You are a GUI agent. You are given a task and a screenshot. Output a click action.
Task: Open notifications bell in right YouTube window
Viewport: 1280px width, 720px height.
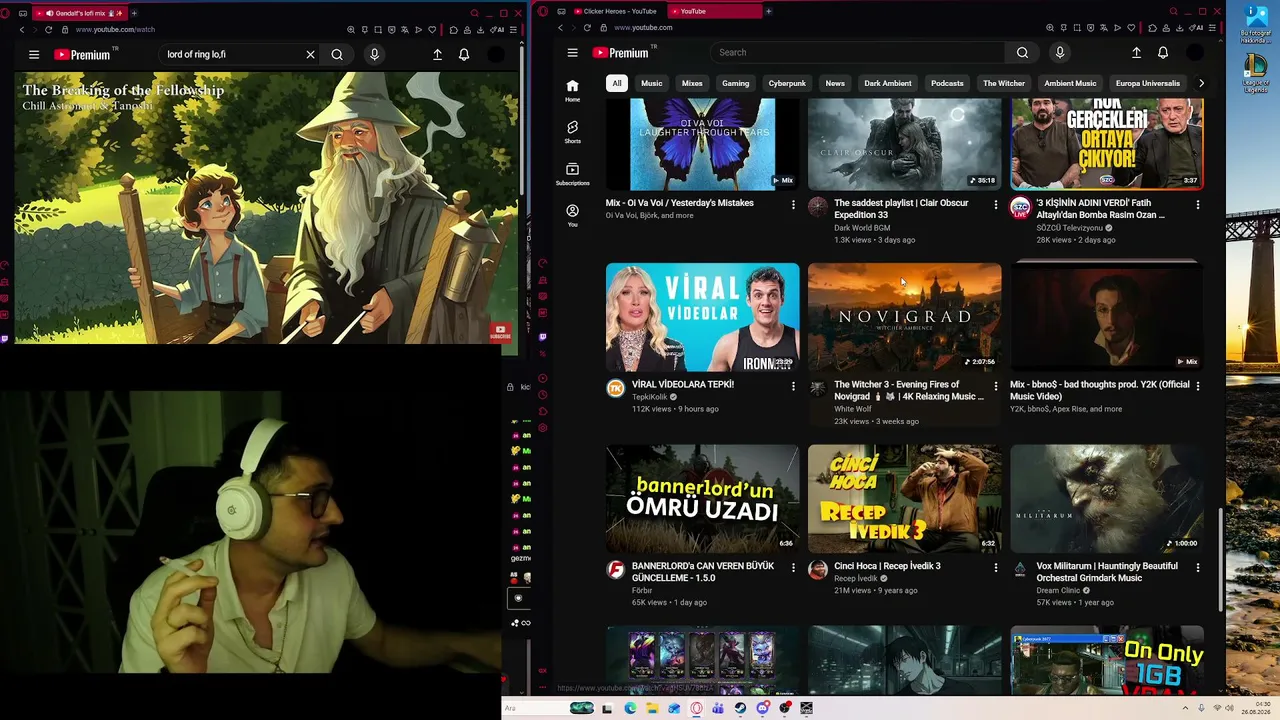click(1163, 53)
